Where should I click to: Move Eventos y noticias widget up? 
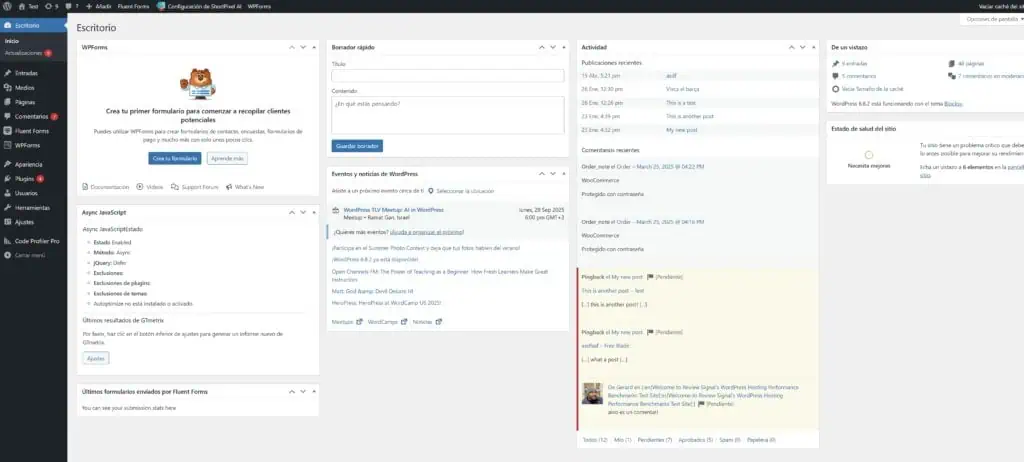point(541,174)
